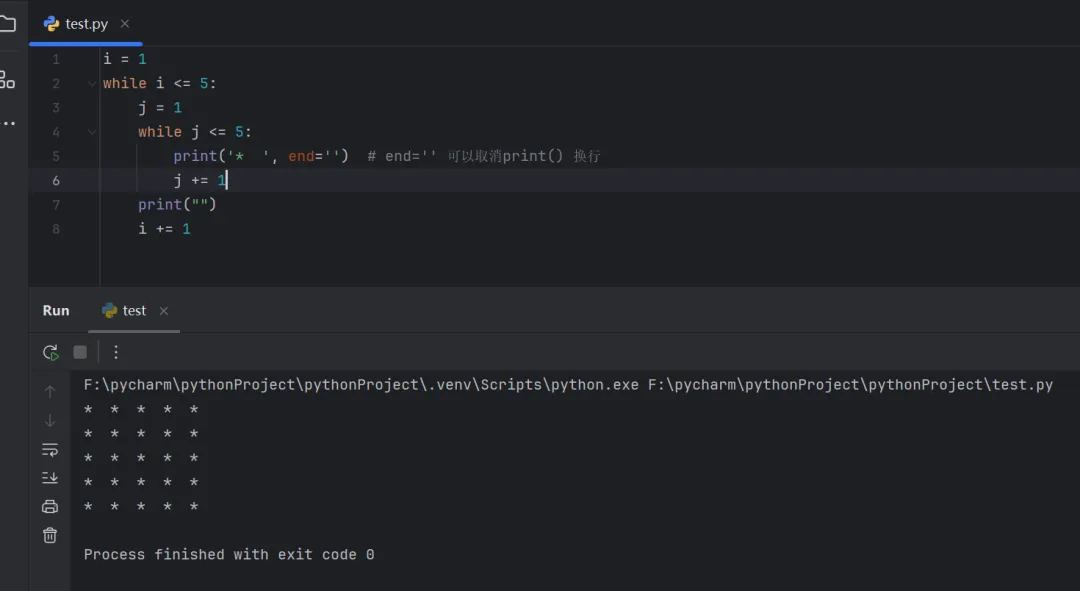Toggle the Soft-Wrap icon in Run panel
Screen dimensions: 1080x591
(50, 449)
